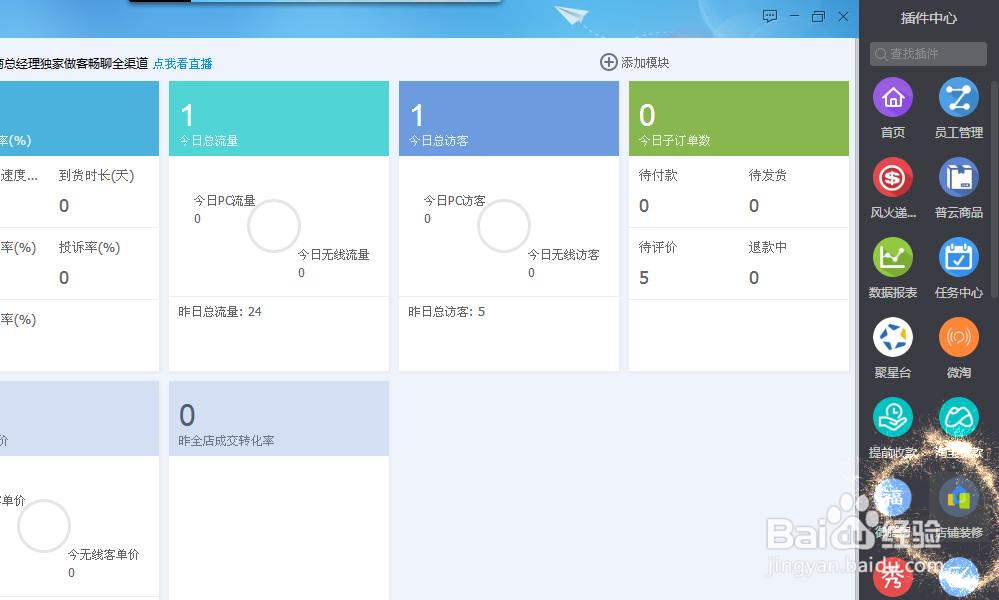Click 昨日总访客: 5 text
The image size is (999, 600).
[x=447, y=311]
